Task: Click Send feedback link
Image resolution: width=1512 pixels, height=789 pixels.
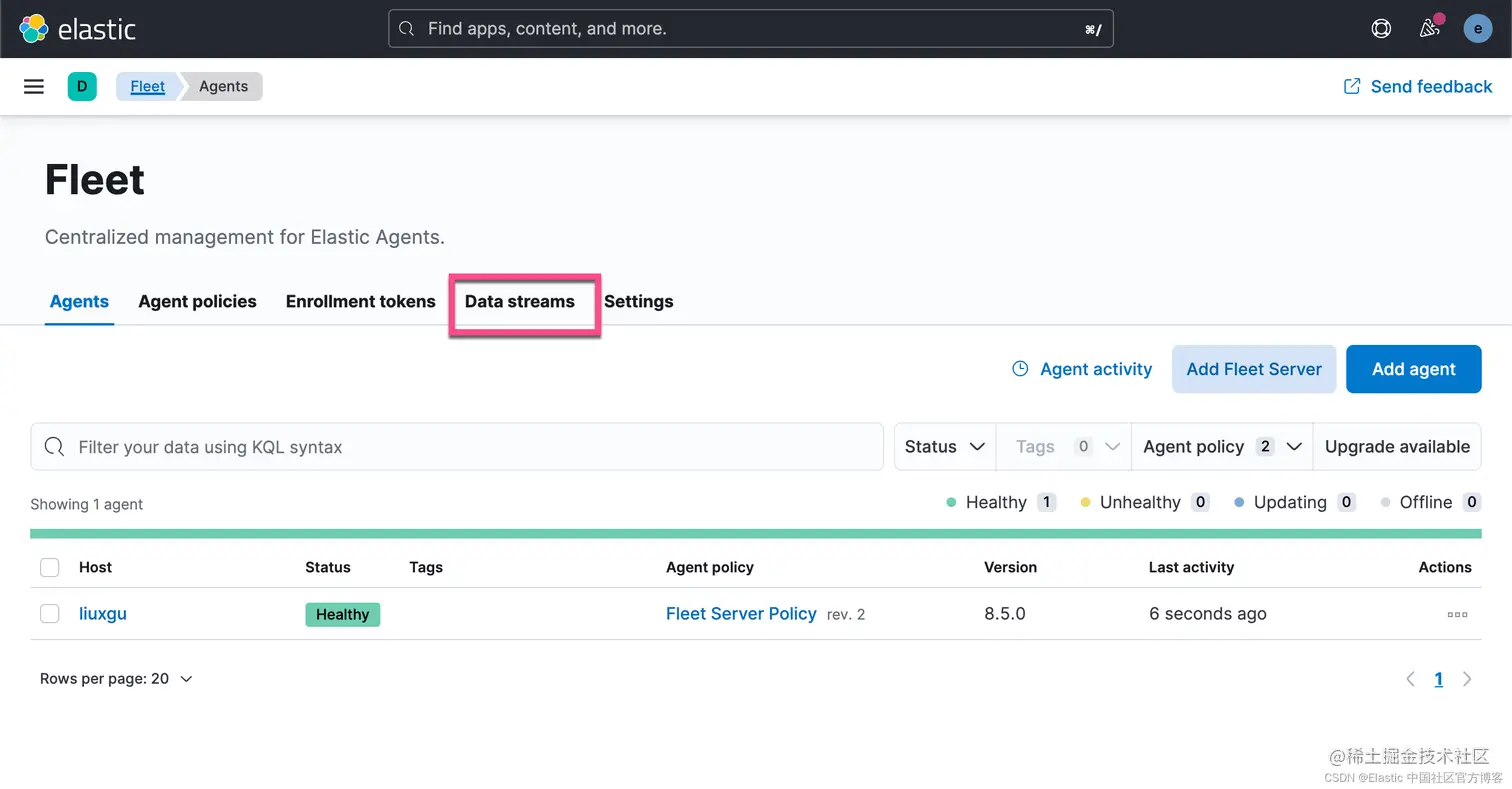Action: click(x=1418, y=86)
